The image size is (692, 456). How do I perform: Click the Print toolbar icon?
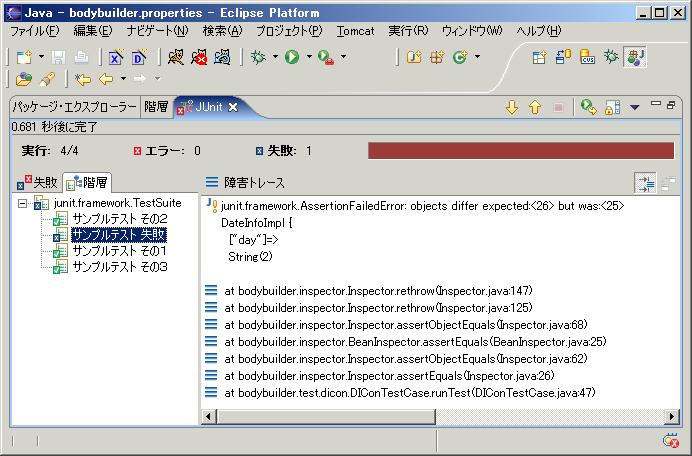click(x=81, y=57)
